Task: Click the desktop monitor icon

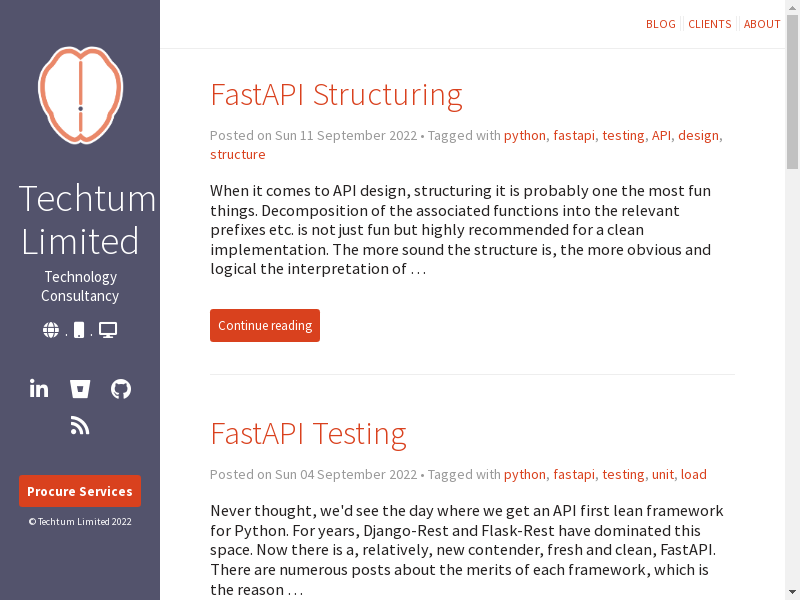Action: tap(108, 330)
